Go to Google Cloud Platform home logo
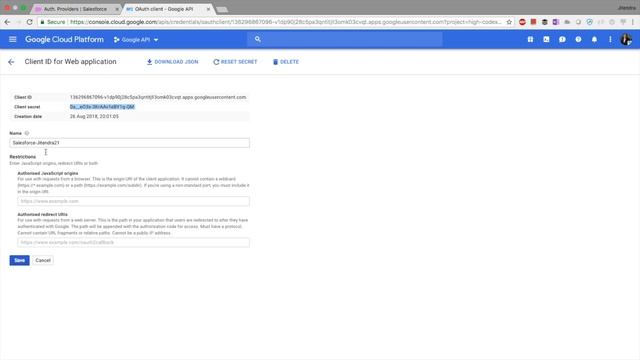 [x=64, y=40]
